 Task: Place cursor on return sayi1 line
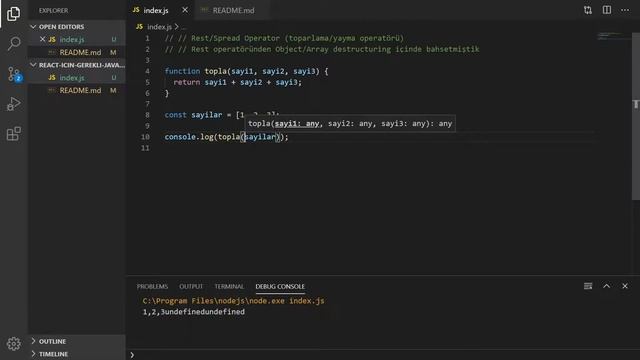(238, 82)
